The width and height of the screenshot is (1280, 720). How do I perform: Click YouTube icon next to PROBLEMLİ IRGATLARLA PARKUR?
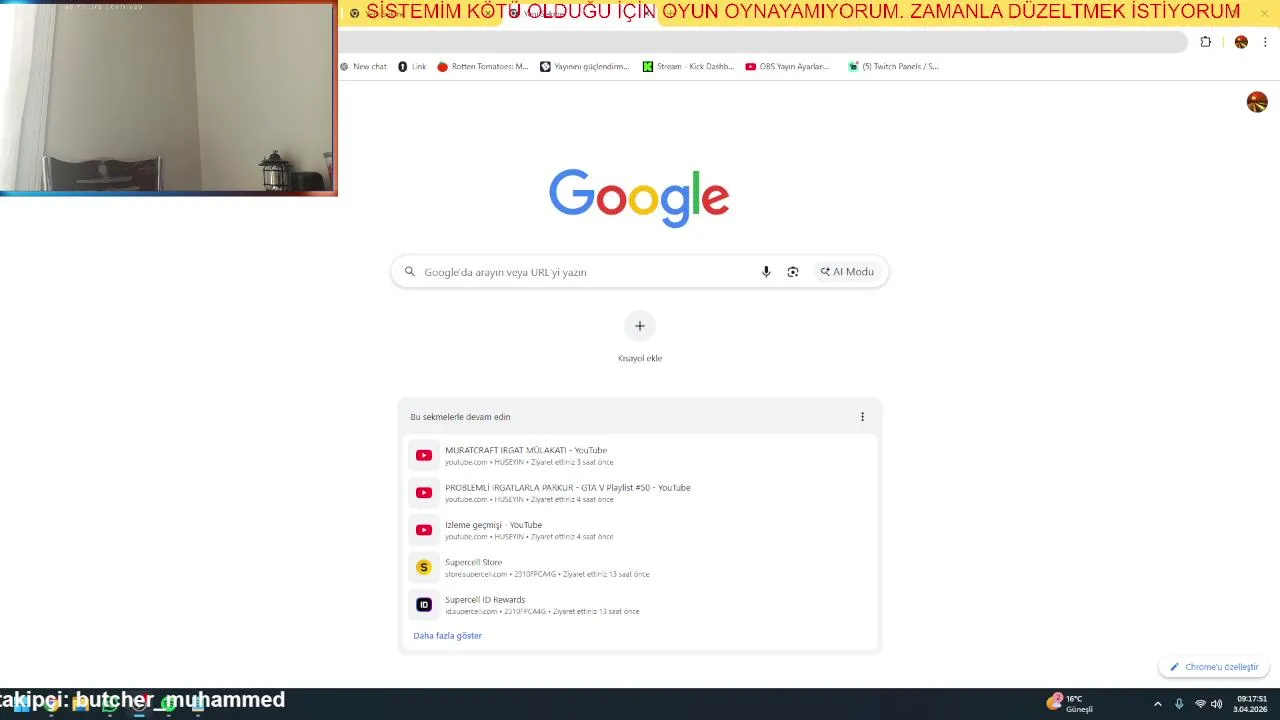click(424, 493)
